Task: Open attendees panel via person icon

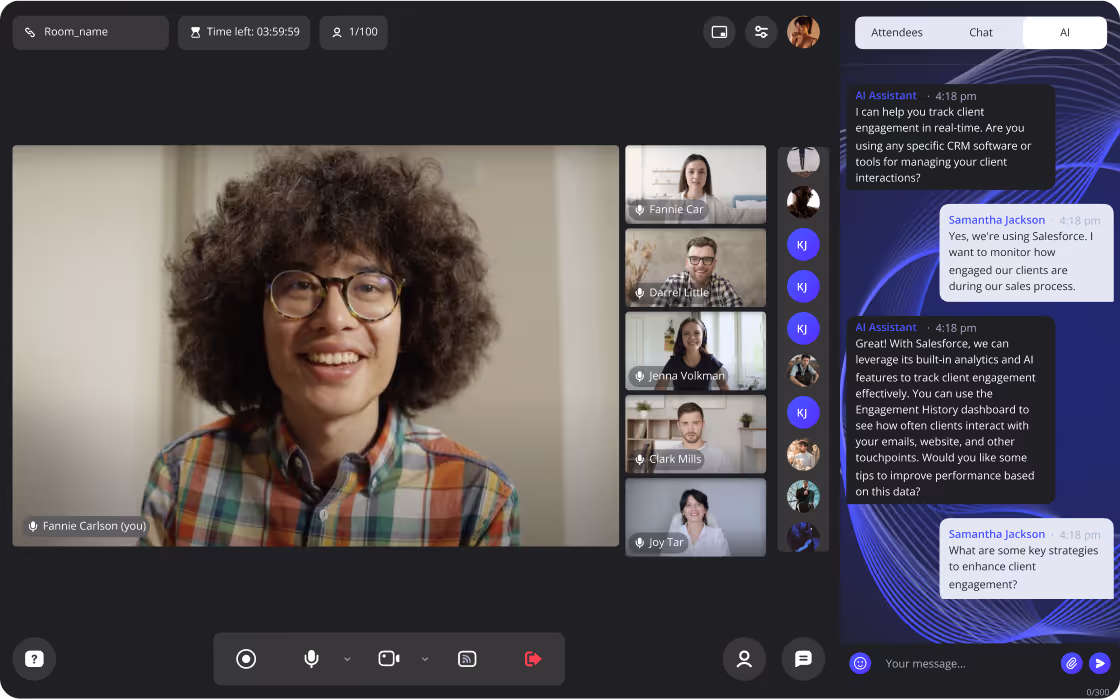Action: click(744, 658)
